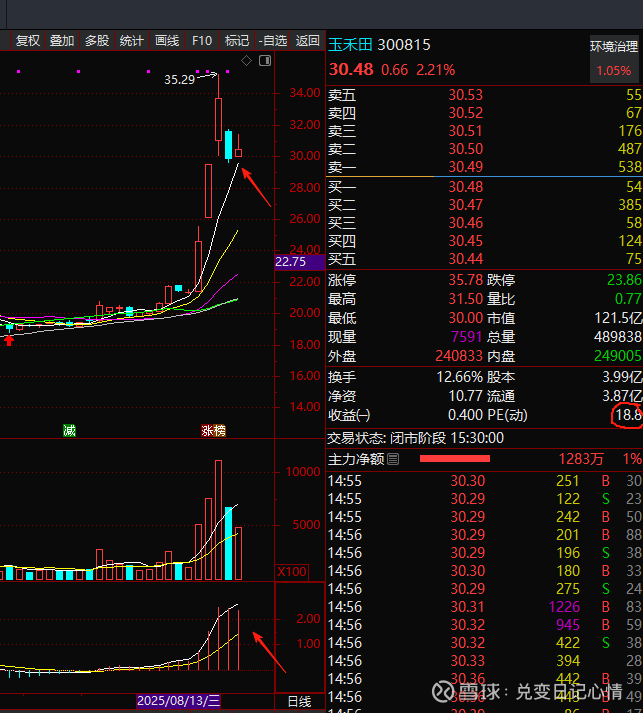Screen dimensions: 643x713
Task: Click the 总量 value 489838
Action: coord(618,336)
